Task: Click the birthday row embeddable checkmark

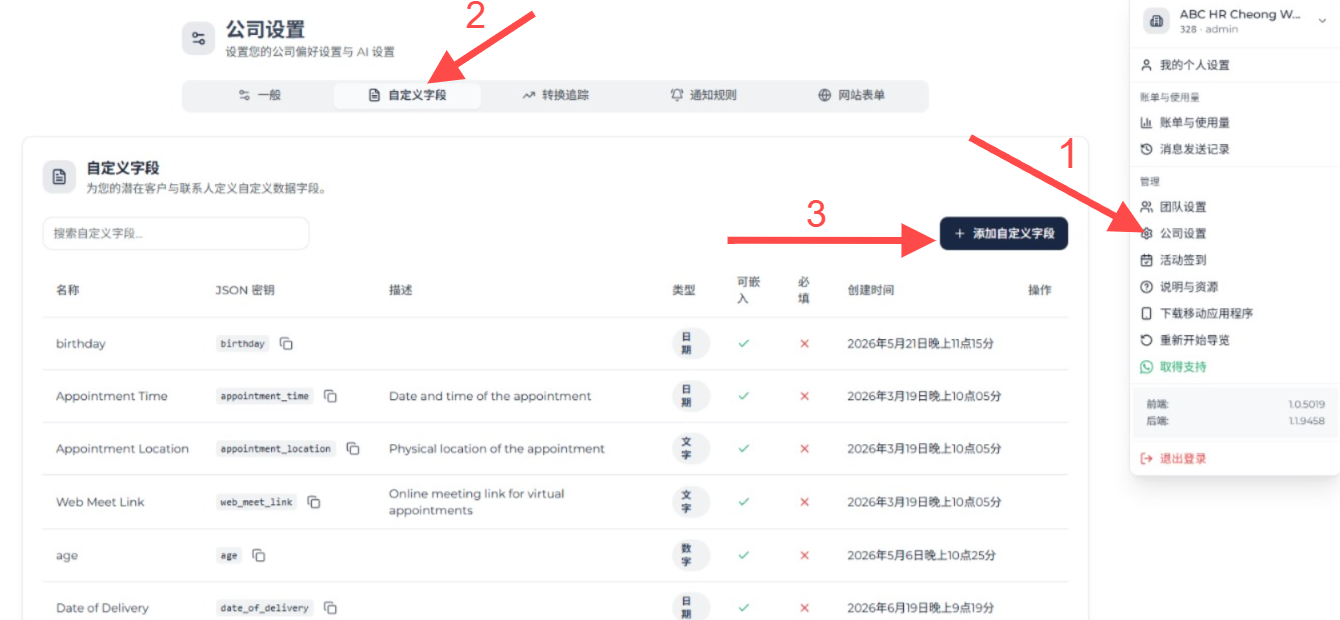Action: click(x=743, y=344)
